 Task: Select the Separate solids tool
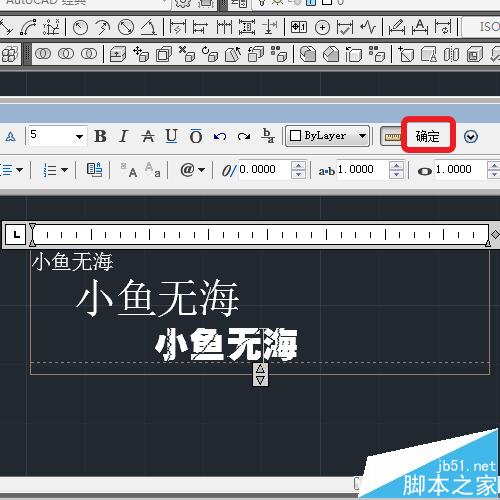pyautogui.click(x=452, y=54)
